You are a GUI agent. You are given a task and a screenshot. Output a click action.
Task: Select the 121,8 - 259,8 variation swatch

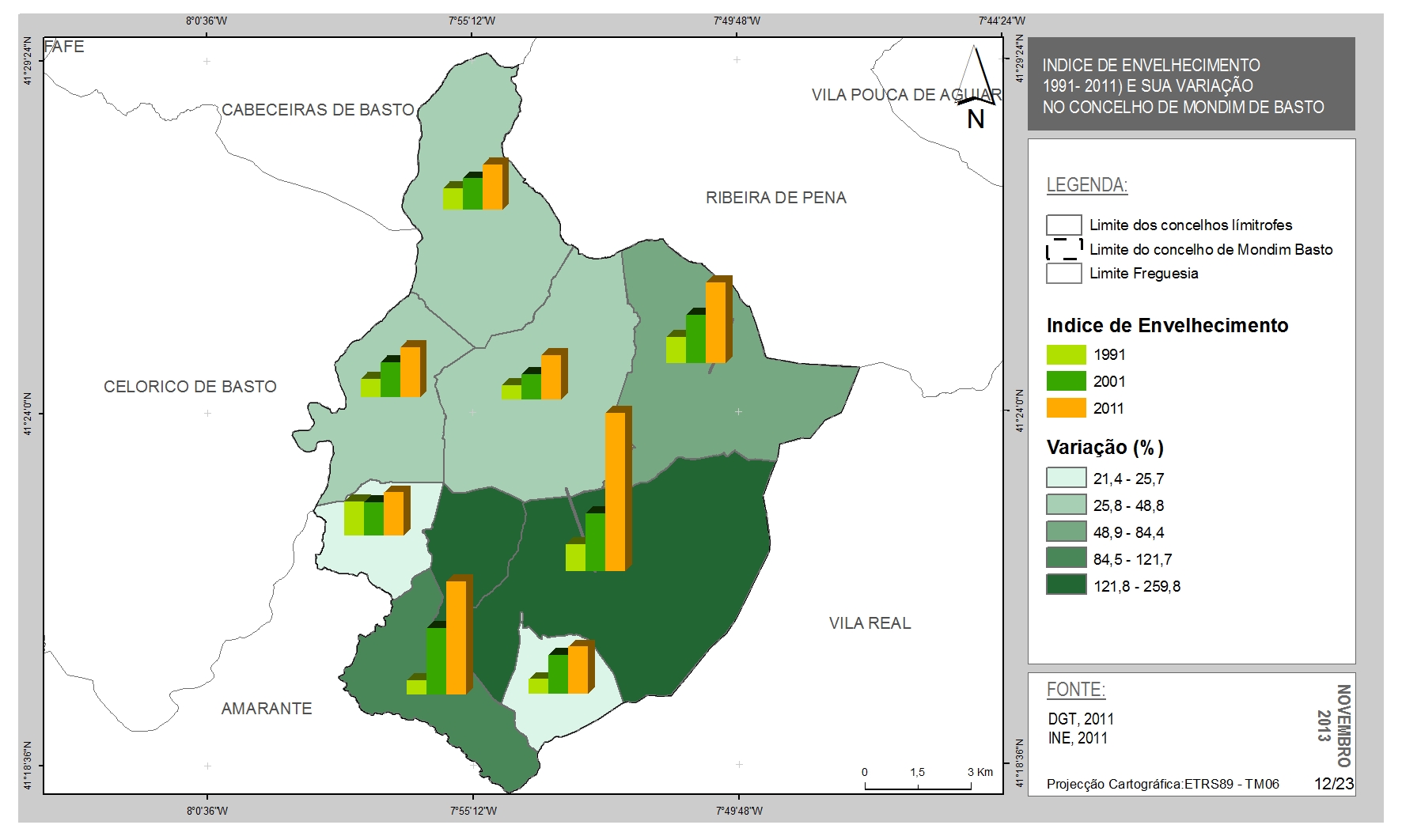pyautogui.click(x=1066, y=585)
